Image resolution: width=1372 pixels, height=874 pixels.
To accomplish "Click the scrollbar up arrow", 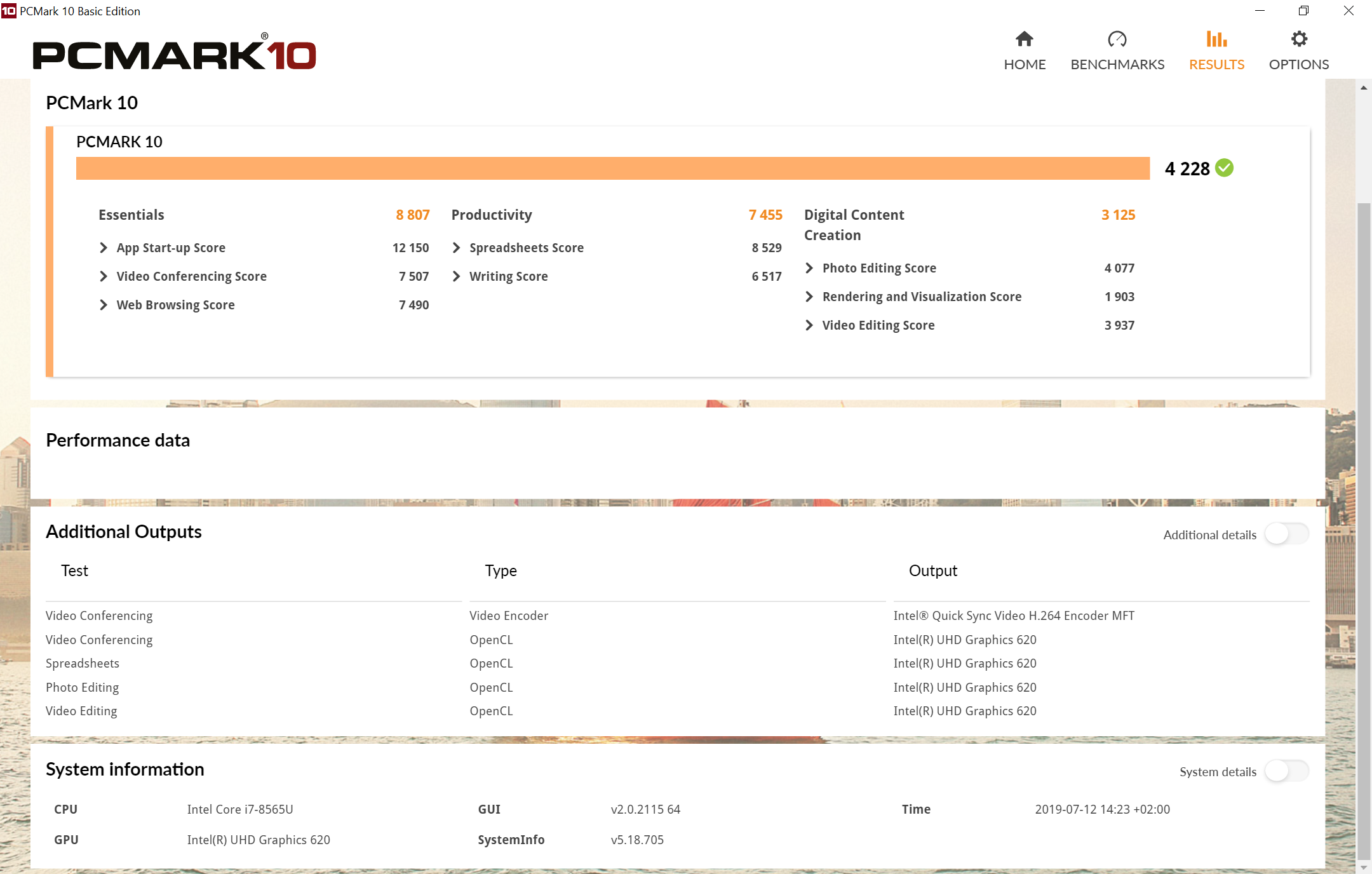I will point(1364,88).
